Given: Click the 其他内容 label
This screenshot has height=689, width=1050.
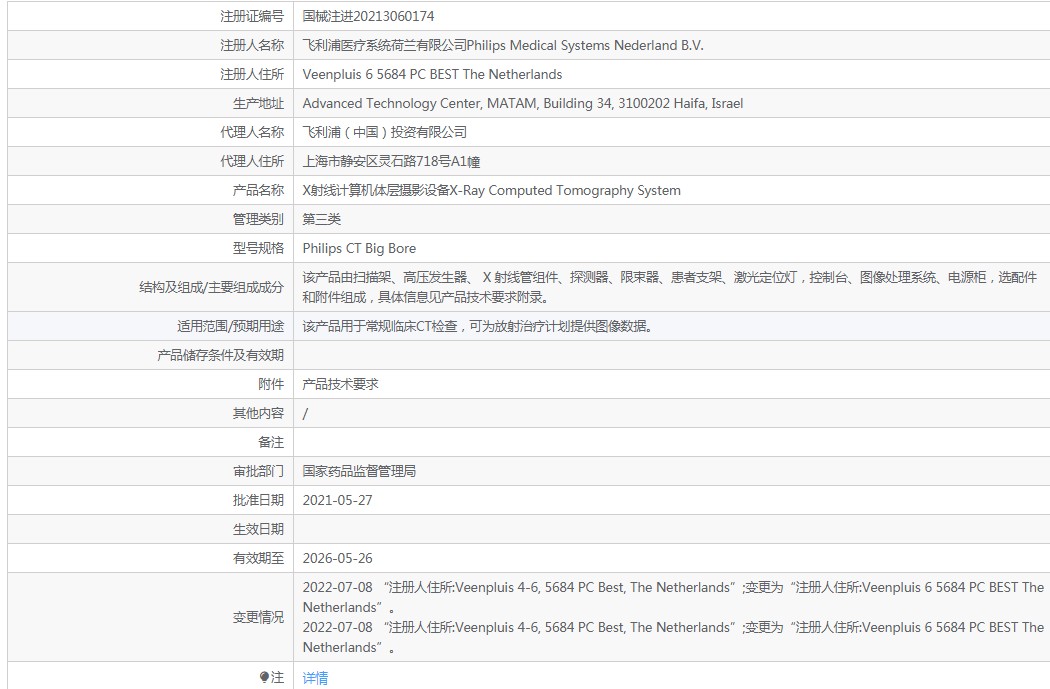Looking at the screenshot, I should click(258, 413).
